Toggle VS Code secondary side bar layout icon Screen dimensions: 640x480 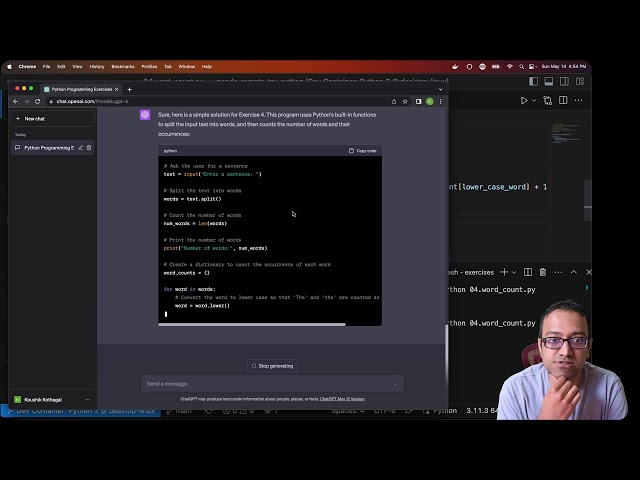tap(564, 81)
